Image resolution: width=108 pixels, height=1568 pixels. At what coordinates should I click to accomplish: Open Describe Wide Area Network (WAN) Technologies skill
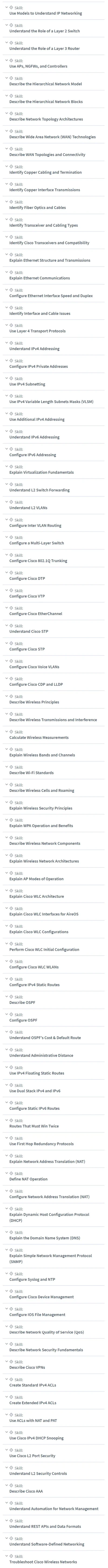(x=52, y=137)
